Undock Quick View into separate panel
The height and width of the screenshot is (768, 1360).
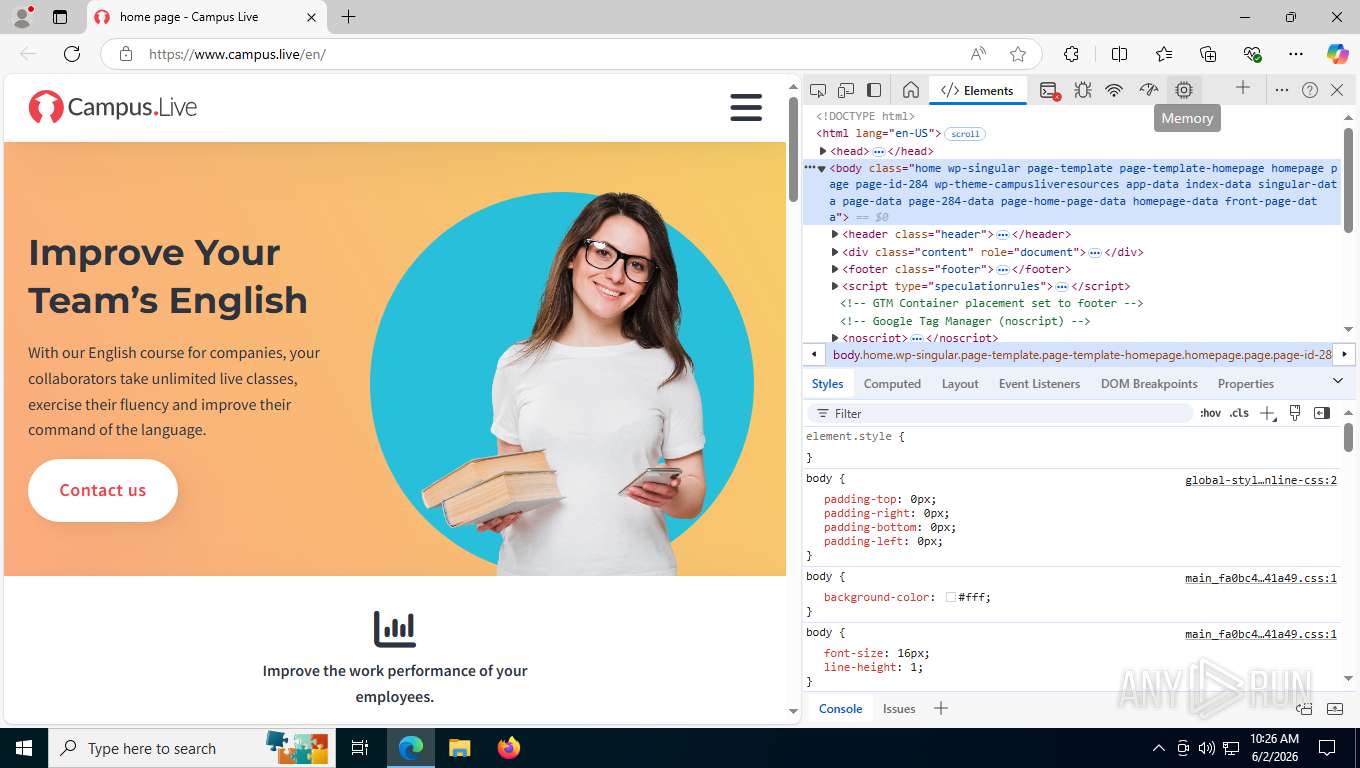click(1304, 709)
